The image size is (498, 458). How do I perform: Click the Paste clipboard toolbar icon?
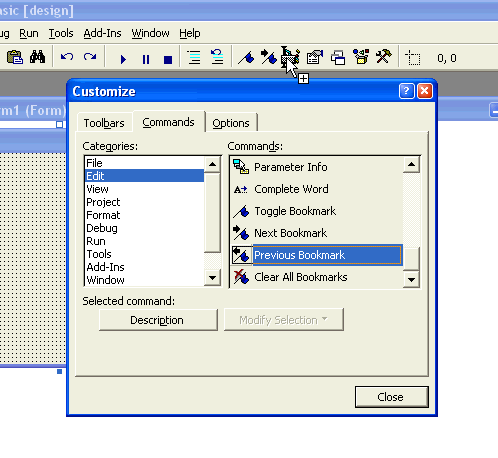coord(15,57)
